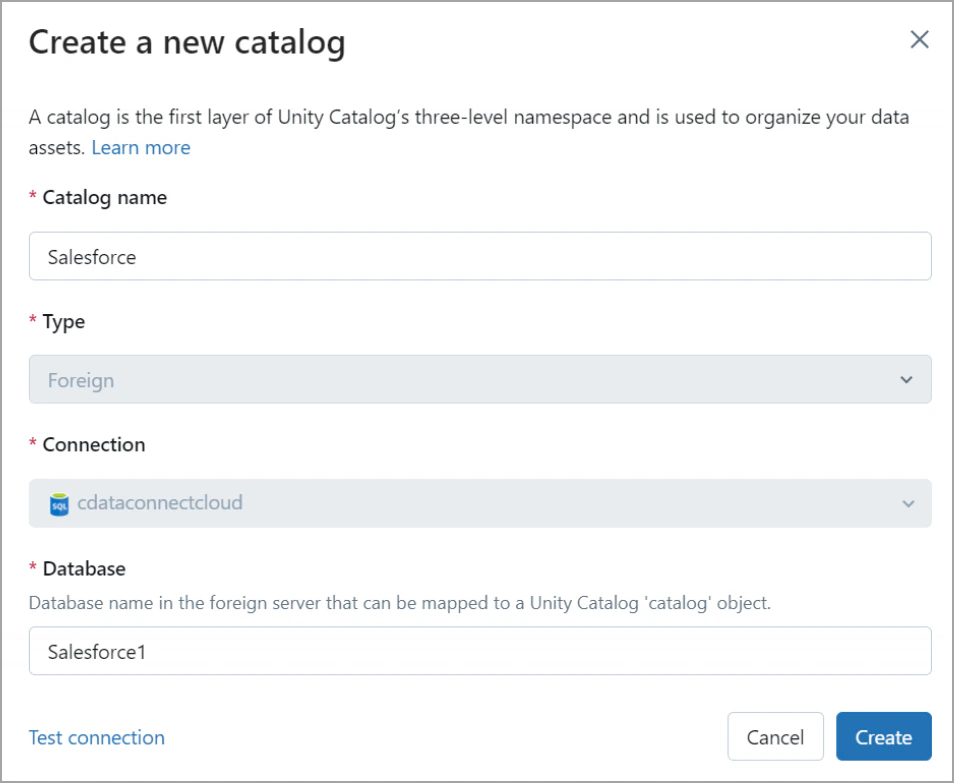Open the Type selector showing Foreign

click(480, 380)
